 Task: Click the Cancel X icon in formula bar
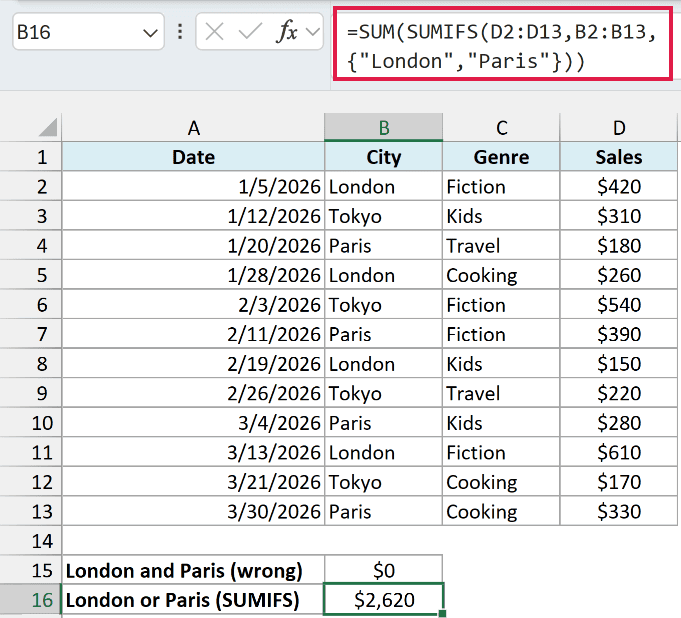point(215,32)
